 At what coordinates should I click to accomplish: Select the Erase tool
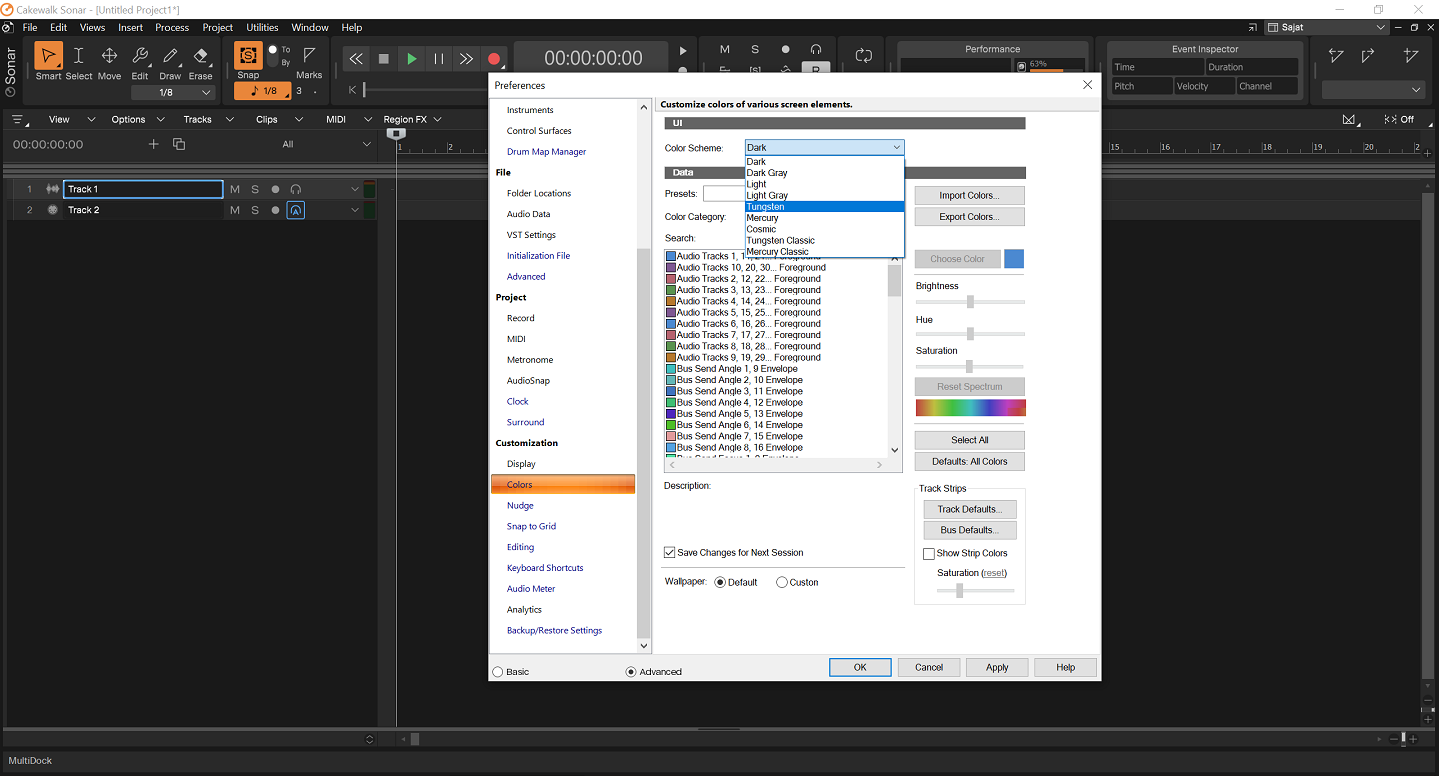pyautogui.click(x=201, y=57)
